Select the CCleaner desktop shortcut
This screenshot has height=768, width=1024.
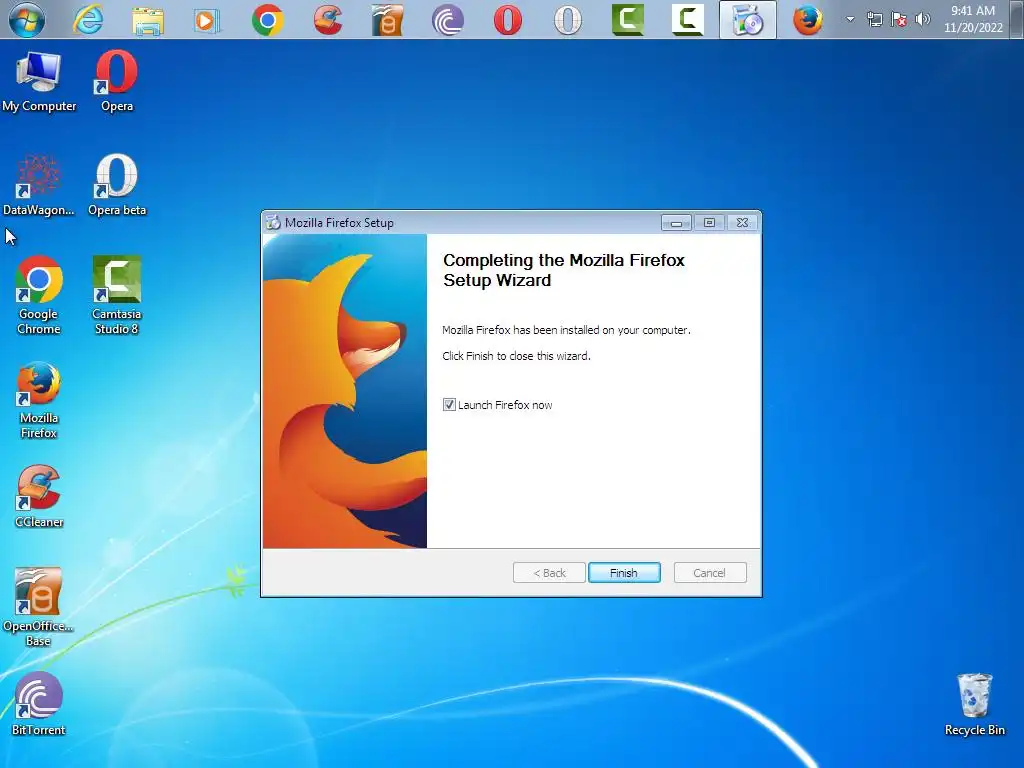tap(39, 496)
